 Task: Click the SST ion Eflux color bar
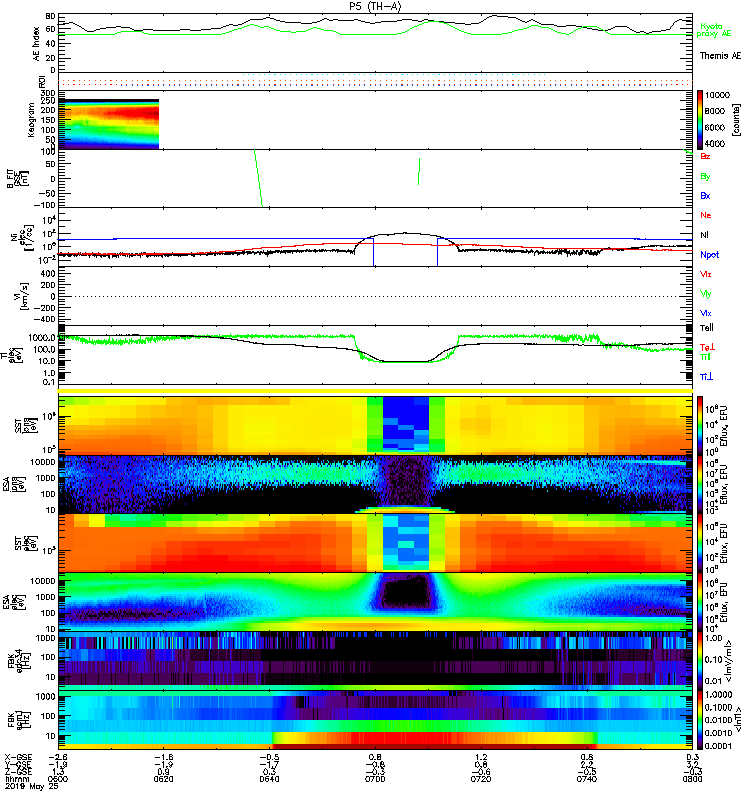(x=700, y=425)
